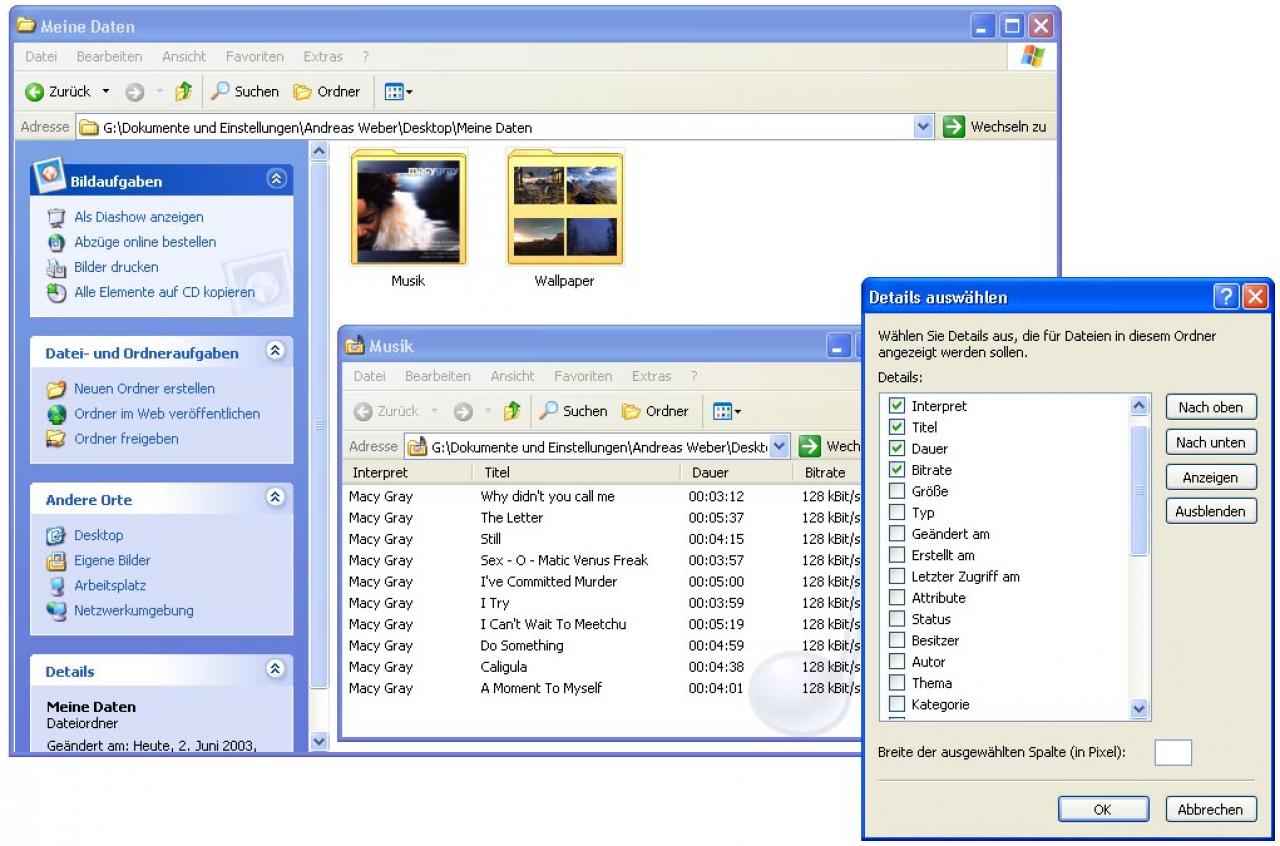
Task: Click Ausblenden button
Action: tap(1211, 511)
